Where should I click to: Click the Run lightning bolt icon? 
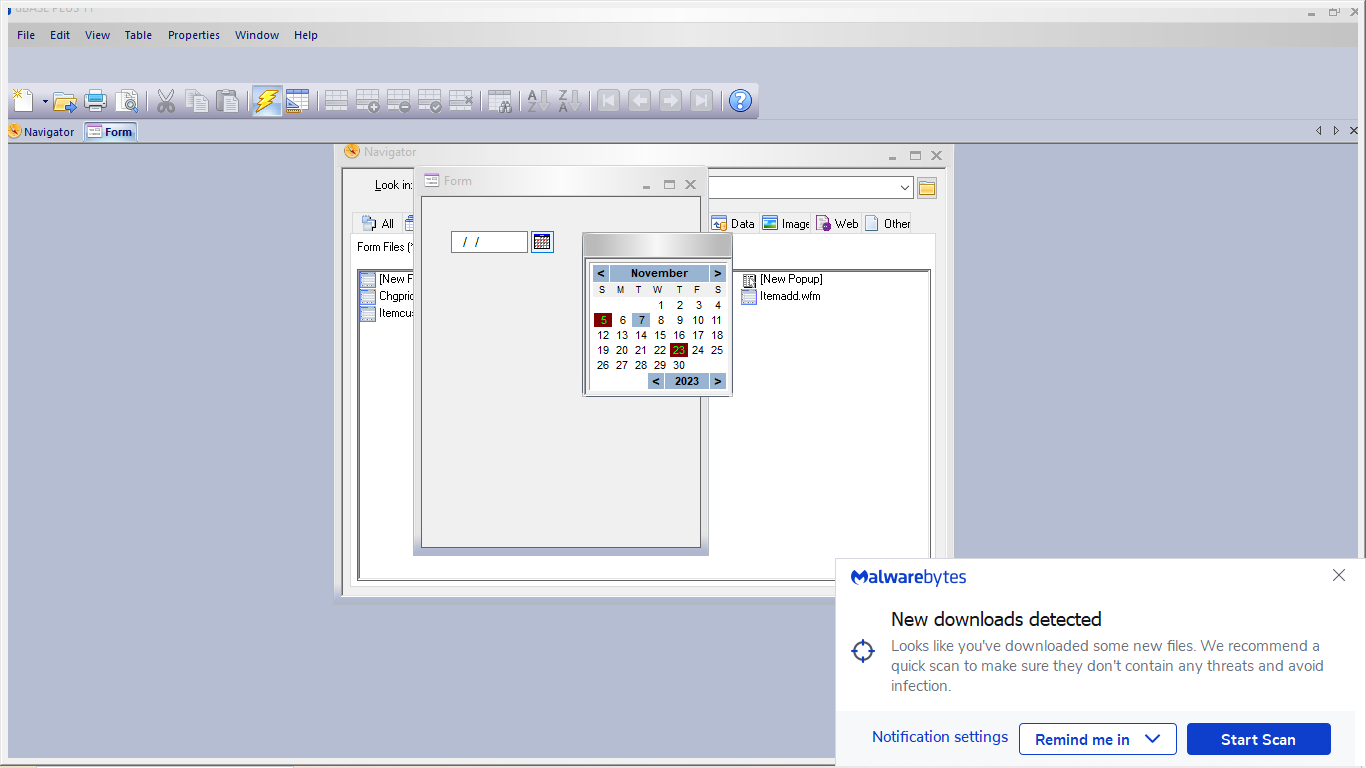click(267, 100)
